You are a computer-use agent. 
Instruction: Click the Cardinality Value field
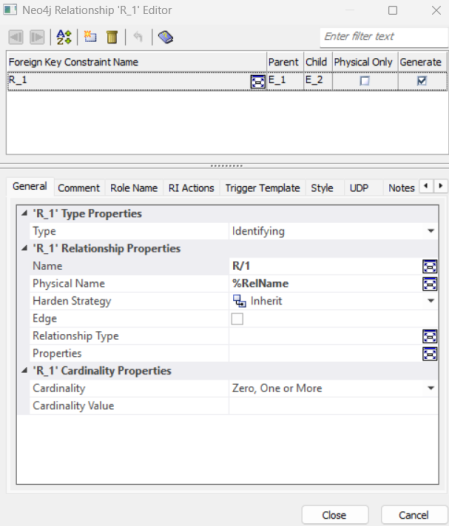coord(333,406)
